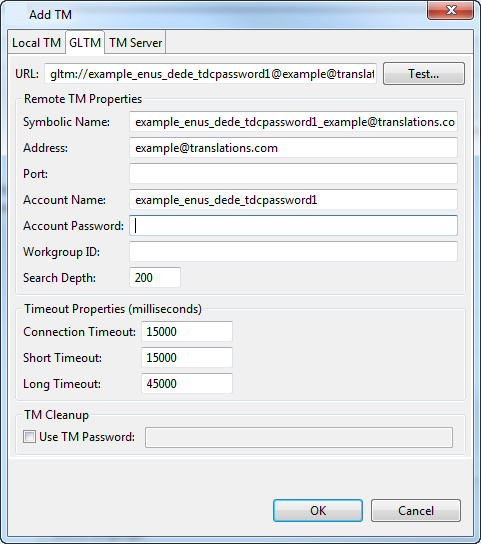
Task: Click the Account Password field
Action: (x=293, y=226)
